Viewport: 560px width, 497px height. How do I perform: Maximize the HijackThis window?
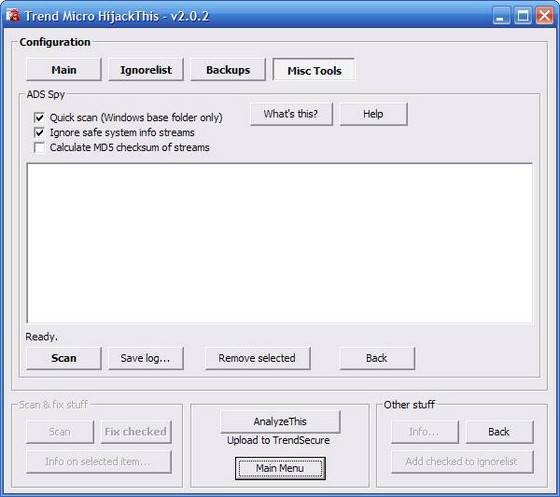pyautogui.click(x=523, y=16)
